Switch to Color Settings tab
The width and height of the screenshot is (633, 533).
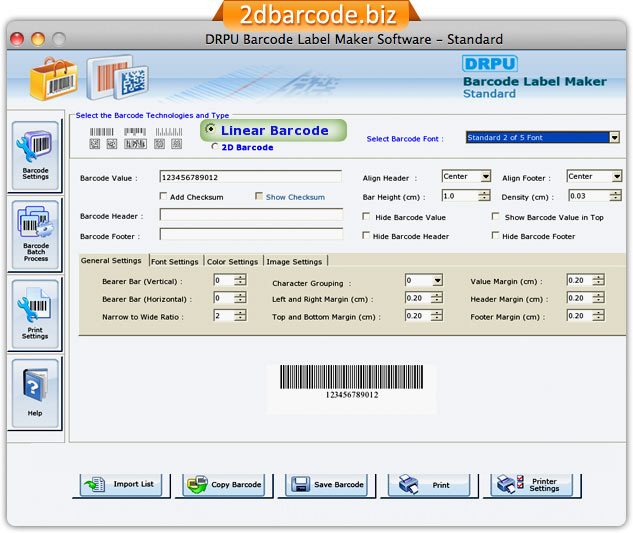233,262
